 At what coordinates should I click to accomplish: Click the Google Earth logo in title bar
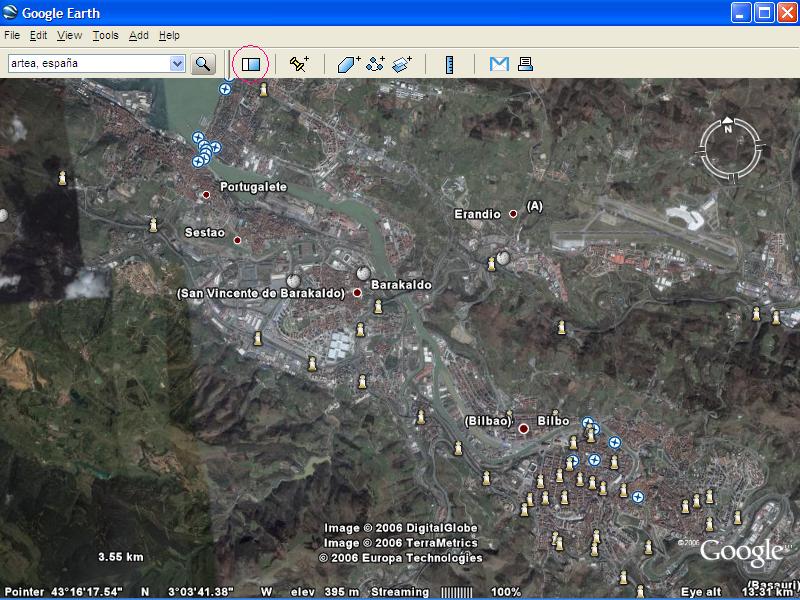click(x=10, y=12)
